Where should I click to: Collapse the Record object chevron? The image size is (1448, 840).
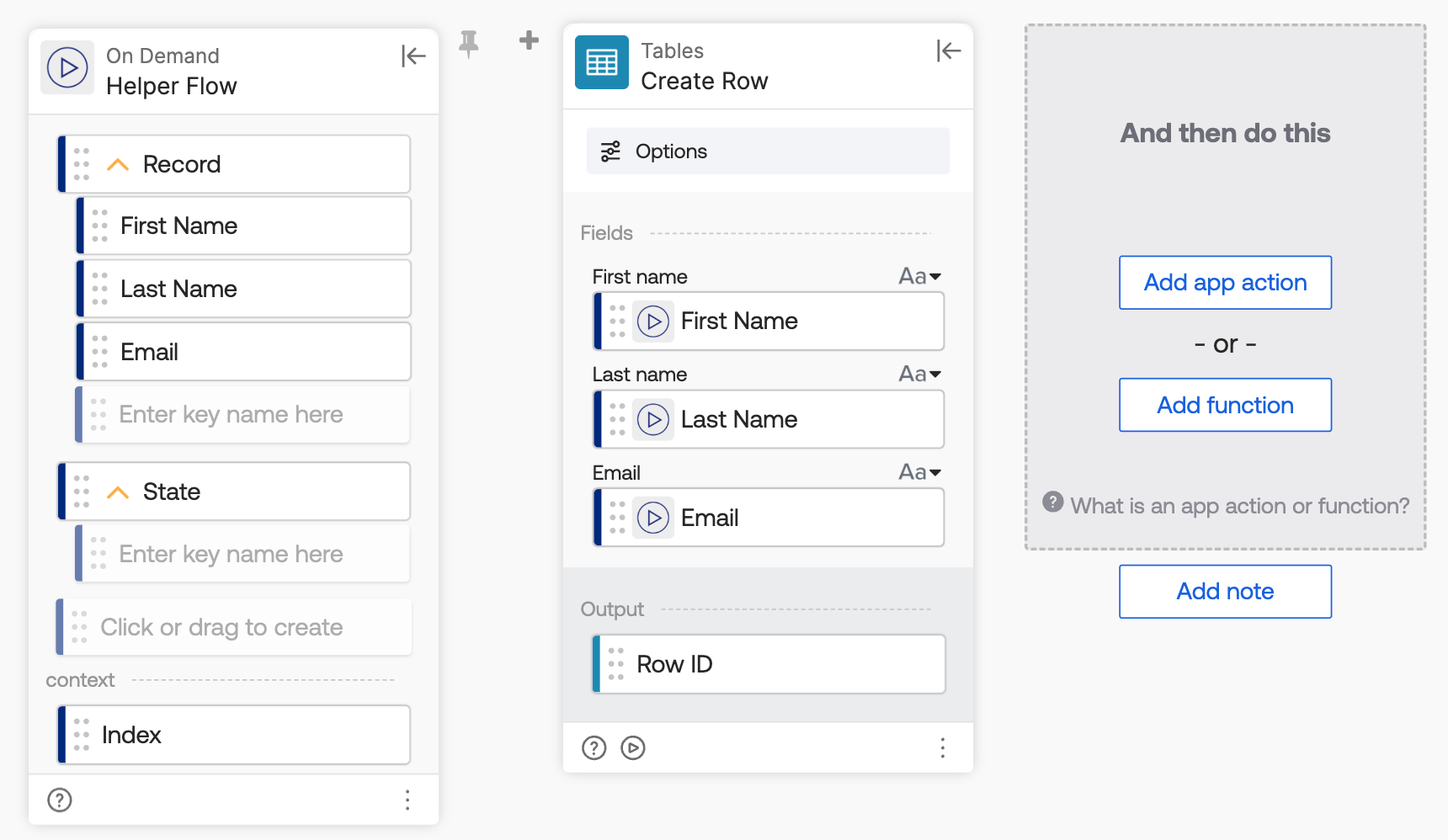118,165
